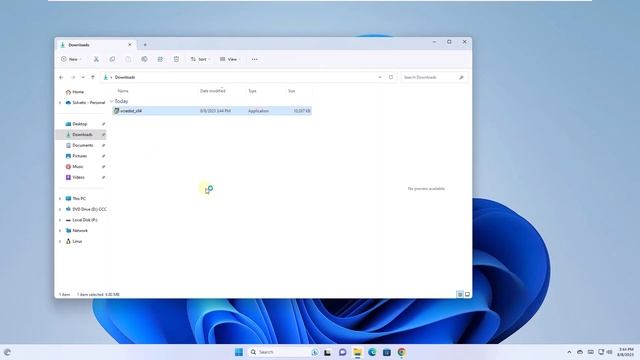Screen dimensions: 640x360
Task: Open Music in the navigation pane
Action: point(74,167)
